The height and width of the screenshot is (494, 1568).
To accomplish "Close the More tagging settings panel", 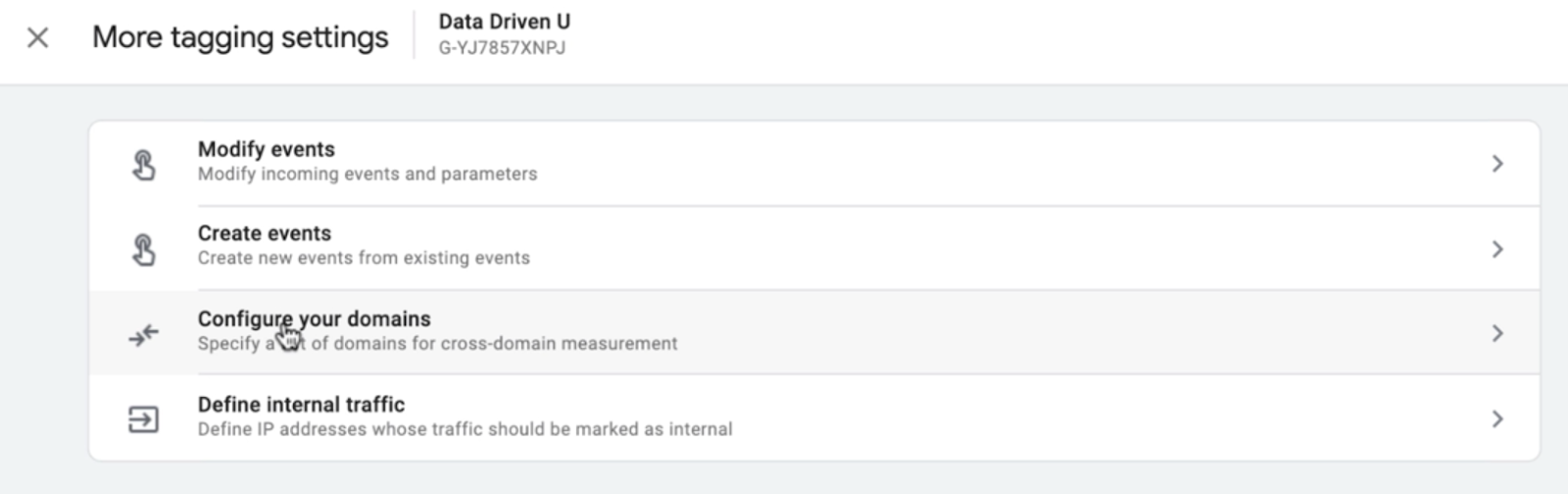I will click(37, 38).
